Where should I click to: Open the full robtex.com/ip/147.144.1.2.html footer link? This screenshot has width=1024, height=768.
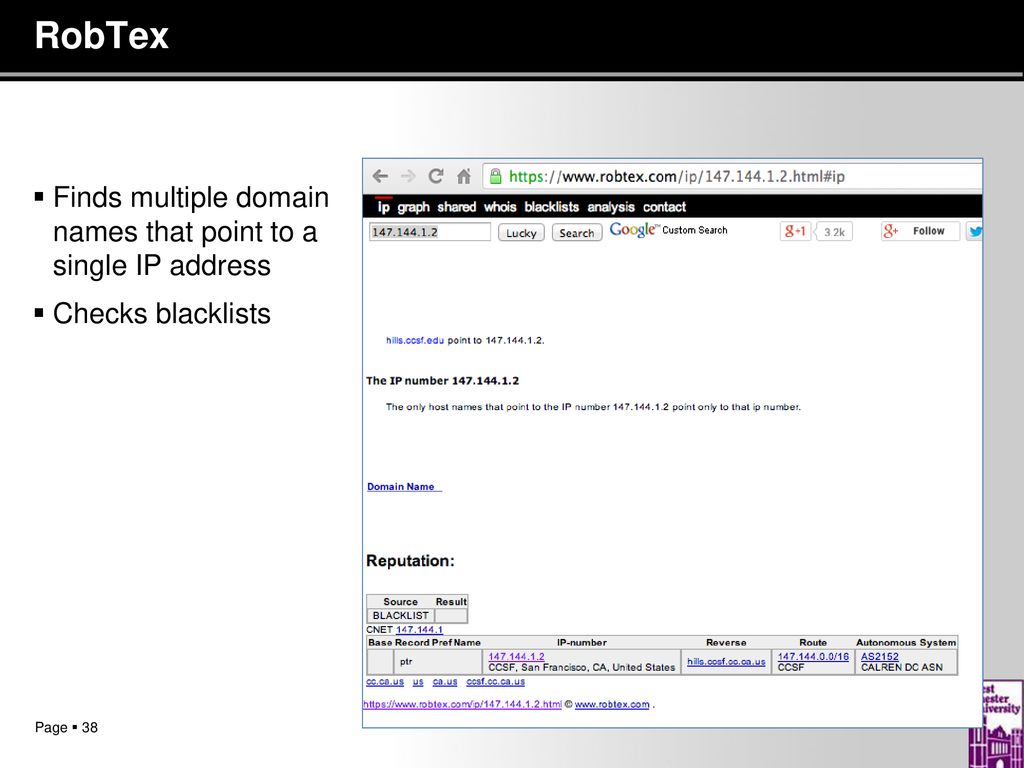tap(462, 704)
